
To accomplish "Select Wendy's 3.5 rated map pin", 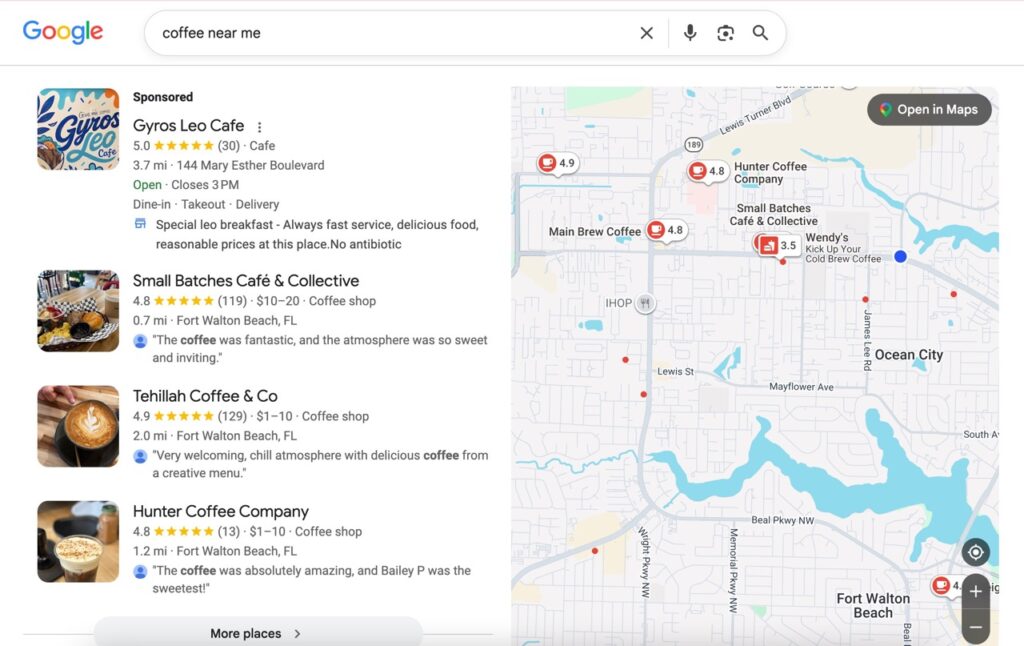I will click(778, 246).
